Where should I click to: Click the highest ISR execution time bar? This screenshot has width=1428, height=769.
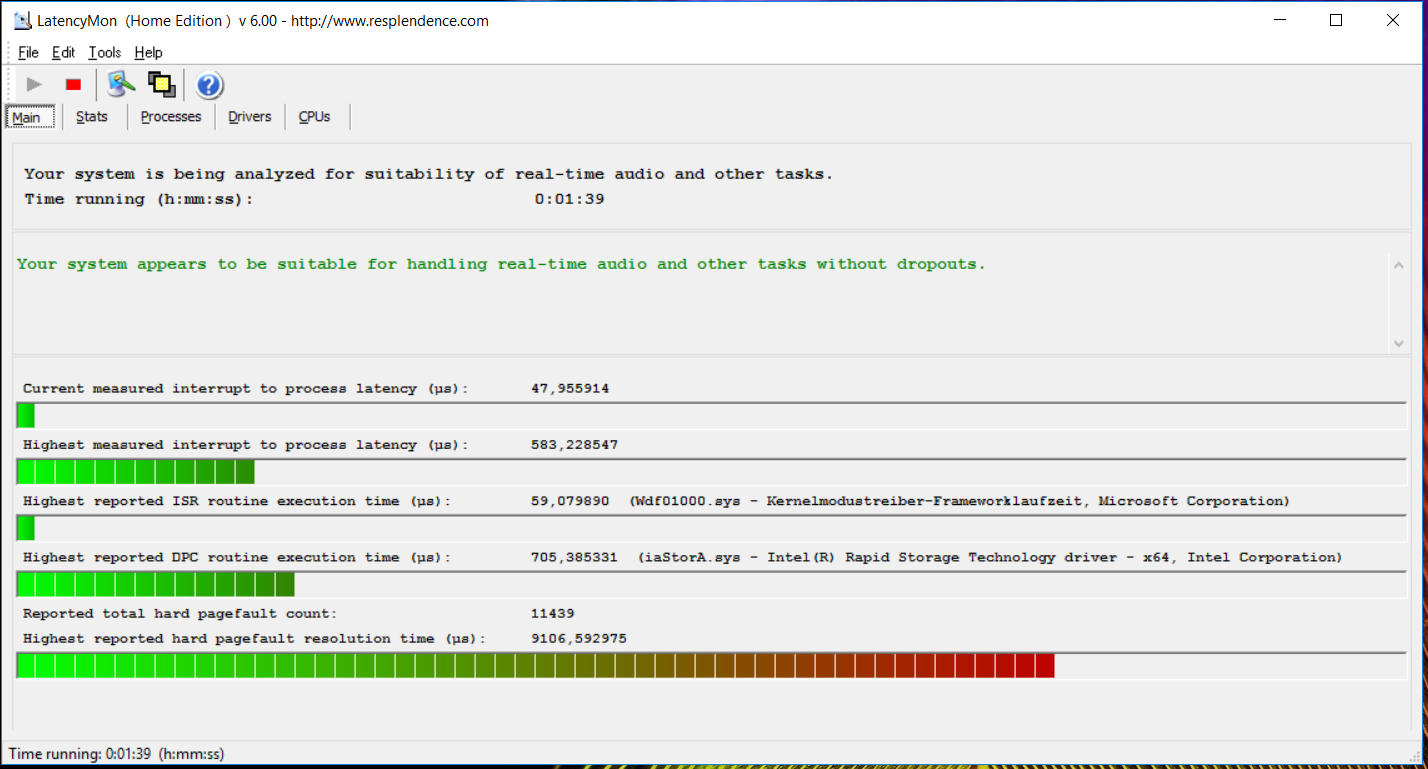pos(711,528)
